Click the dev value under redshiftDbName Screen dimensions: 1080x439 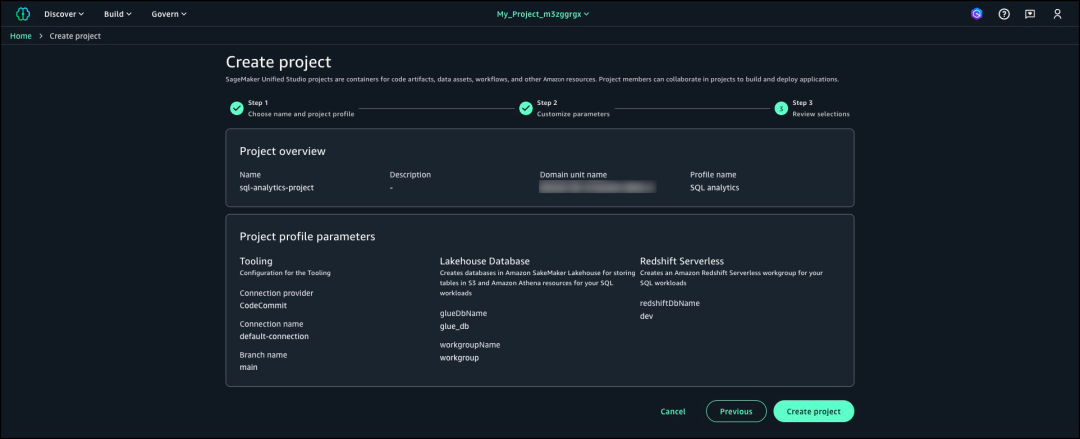click(x=646, y=316)
